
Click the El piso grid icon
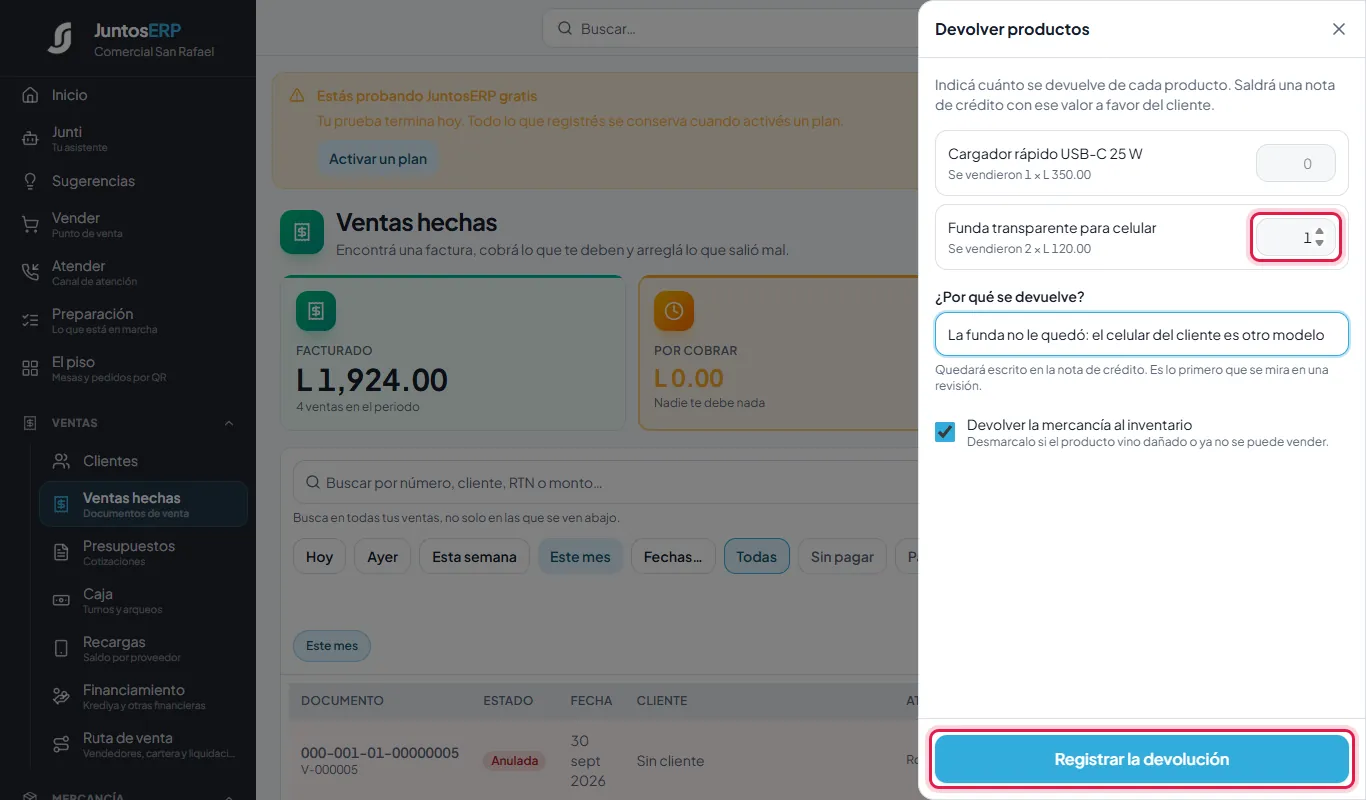coord(30,369)
